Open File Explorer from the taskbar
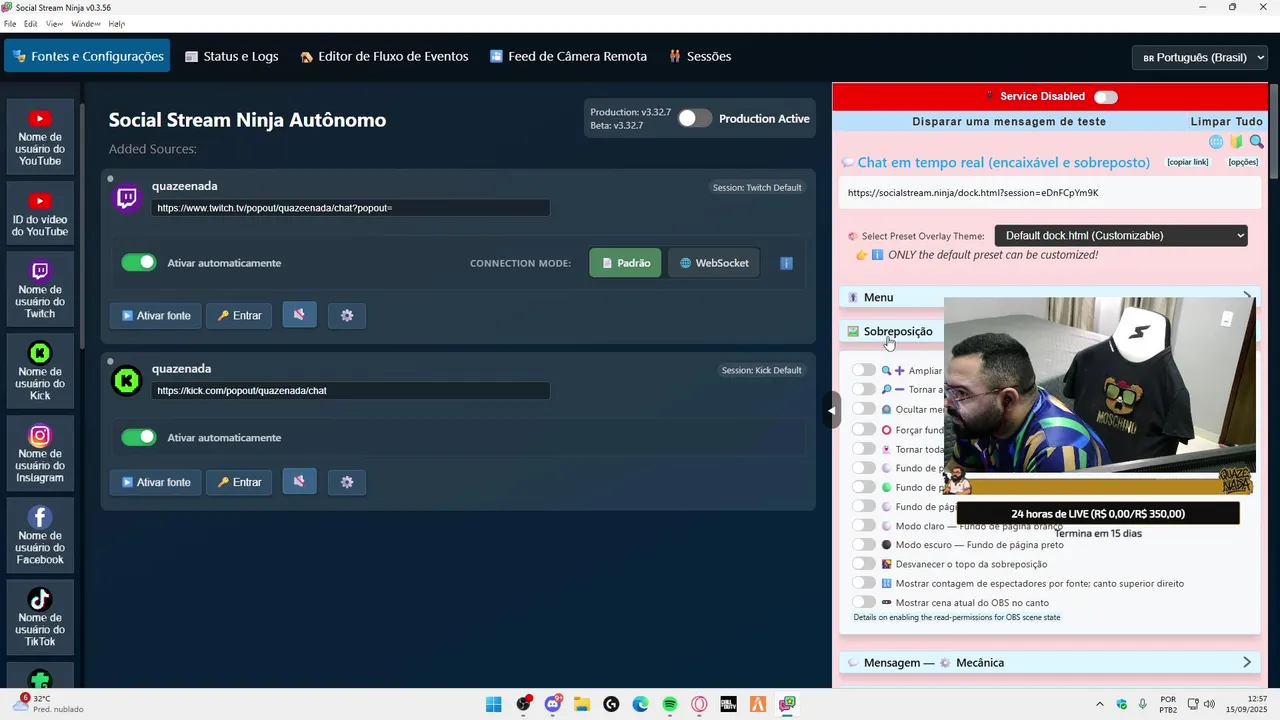1280x720 pixels. (582, 704)
